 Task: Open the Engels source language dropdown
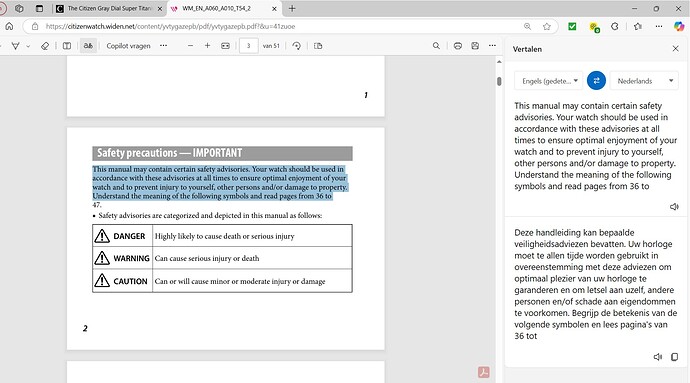tap(549, 81)
